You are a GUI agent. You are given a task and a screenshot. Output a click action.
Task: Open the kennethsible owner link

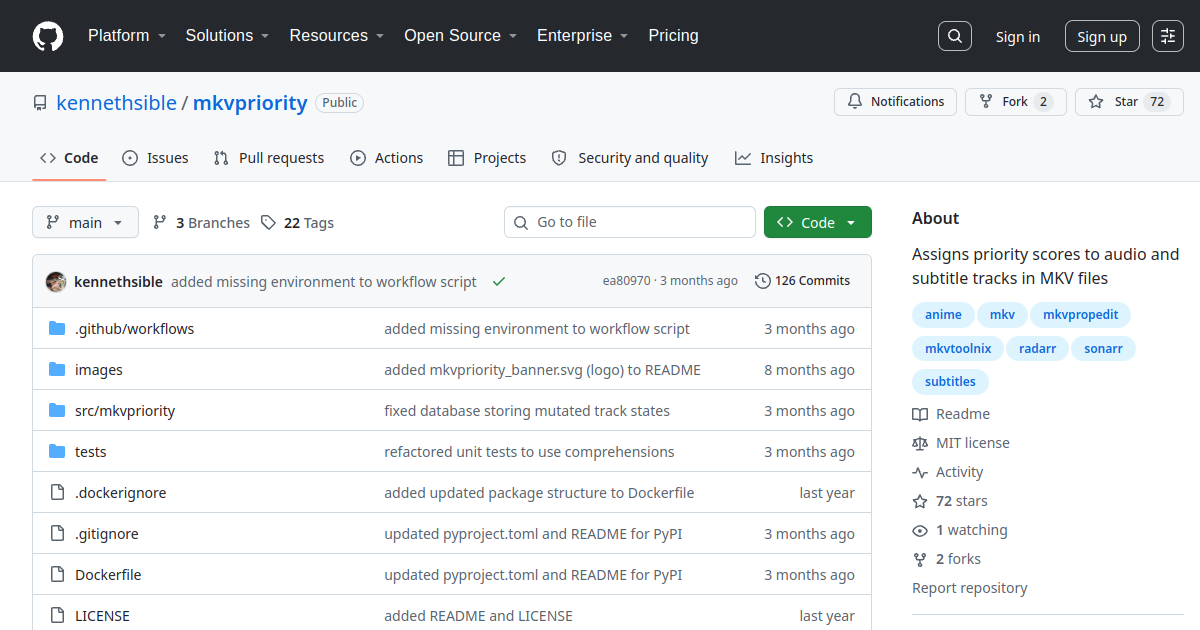click(x=116, y=103)
